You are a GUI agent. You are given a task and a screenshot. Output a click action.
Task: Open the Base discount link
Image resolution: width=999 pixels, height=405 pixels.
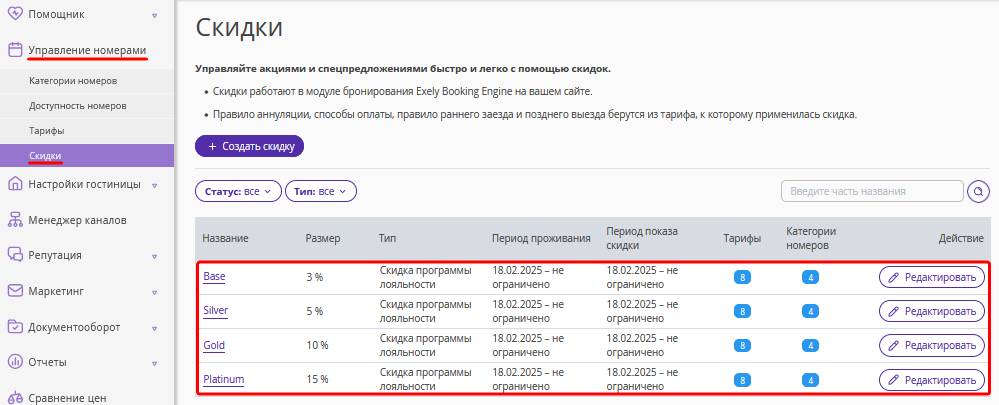tap(214, 277)
